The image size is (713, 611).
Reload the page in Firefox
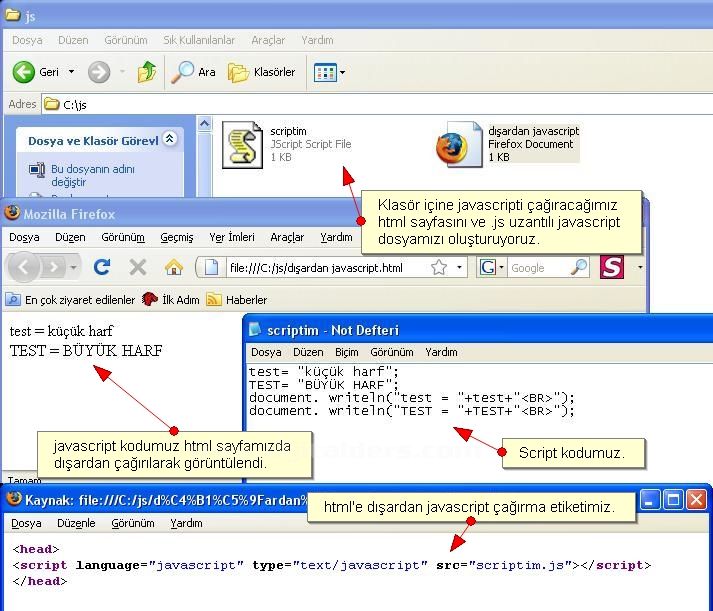tap(102, 267)
